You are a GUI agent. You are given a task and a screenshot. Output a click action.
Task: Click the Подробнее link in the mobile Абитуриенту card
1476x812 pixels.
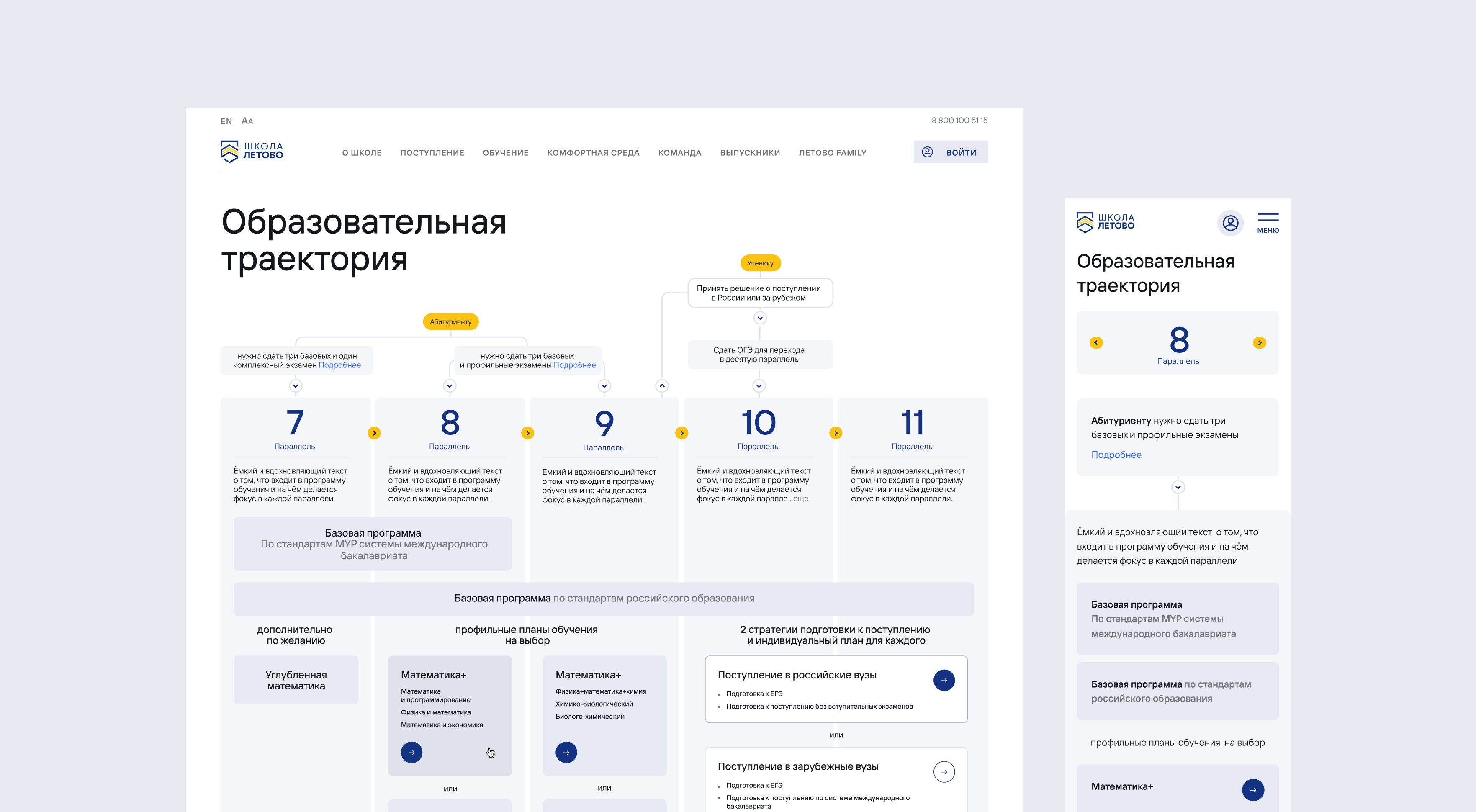[x=1116, y=455]
